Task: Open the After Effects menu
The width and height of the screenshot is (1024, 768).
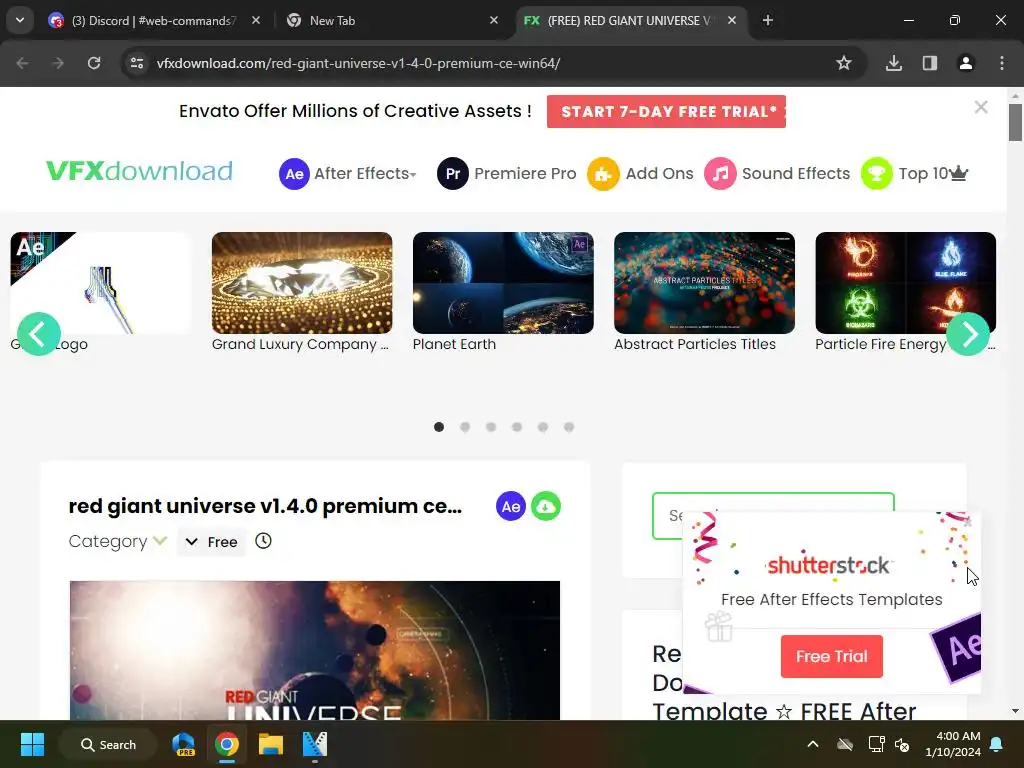Action: coord(365,174)
